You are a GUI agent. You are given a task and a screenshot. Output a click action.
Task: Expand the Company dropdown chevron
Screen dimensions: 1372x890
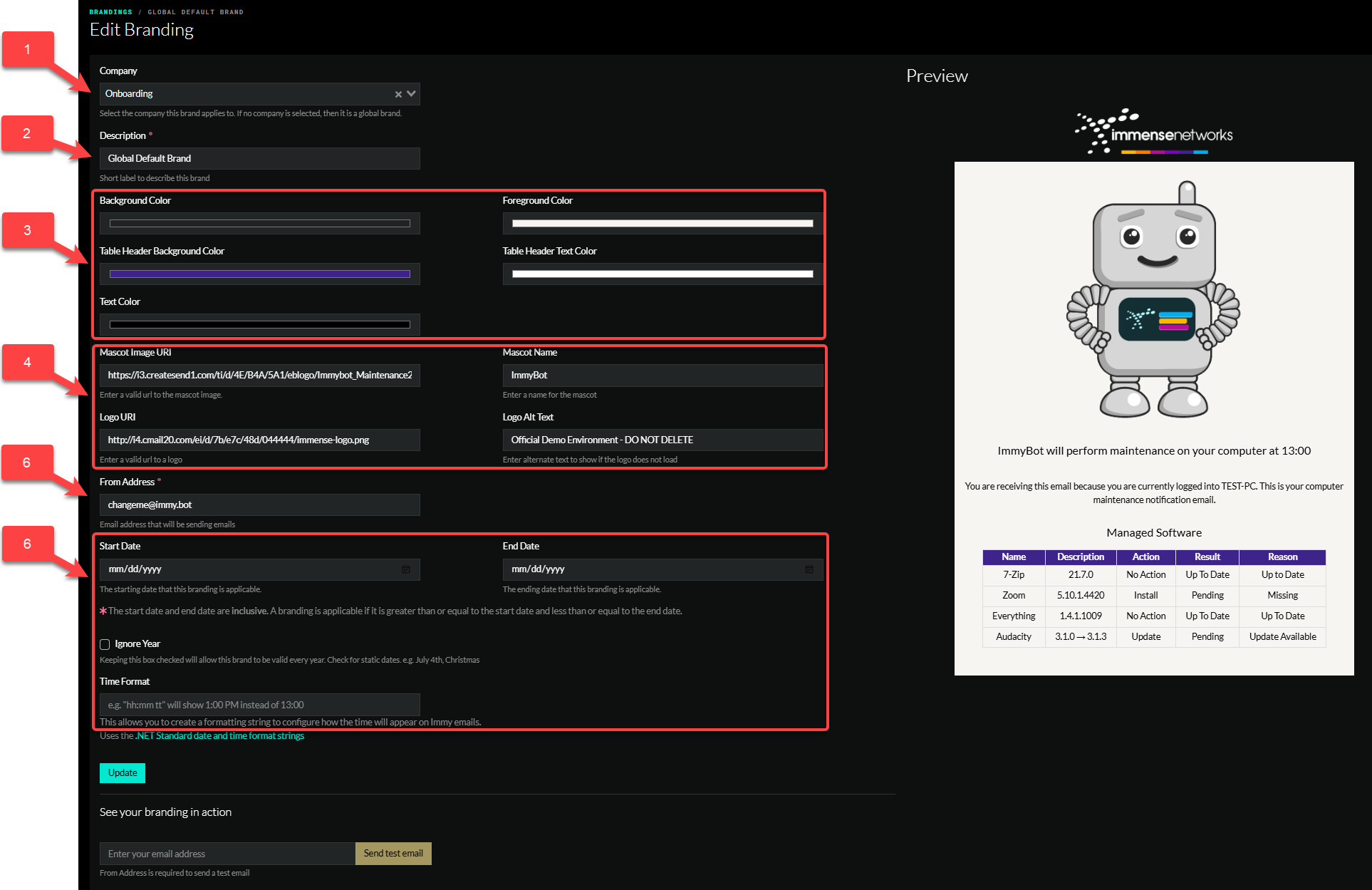tap(411, 93)
